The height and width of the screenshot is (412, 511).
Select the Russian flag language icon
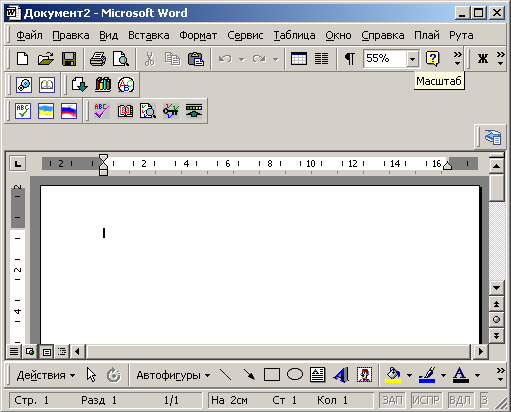[x=69, y=111]
